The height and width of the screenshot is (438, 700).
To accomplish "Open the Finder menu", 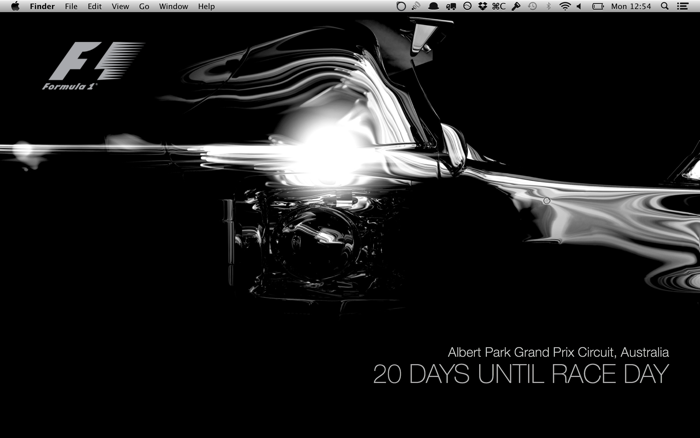I will click(x=42, y=6).
